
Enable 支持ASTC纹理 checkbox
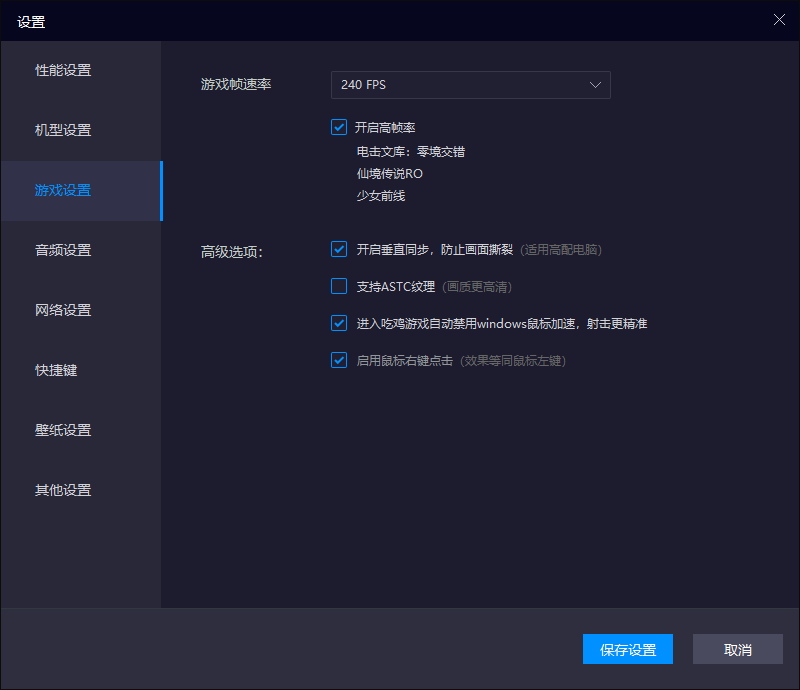point(339,287)
